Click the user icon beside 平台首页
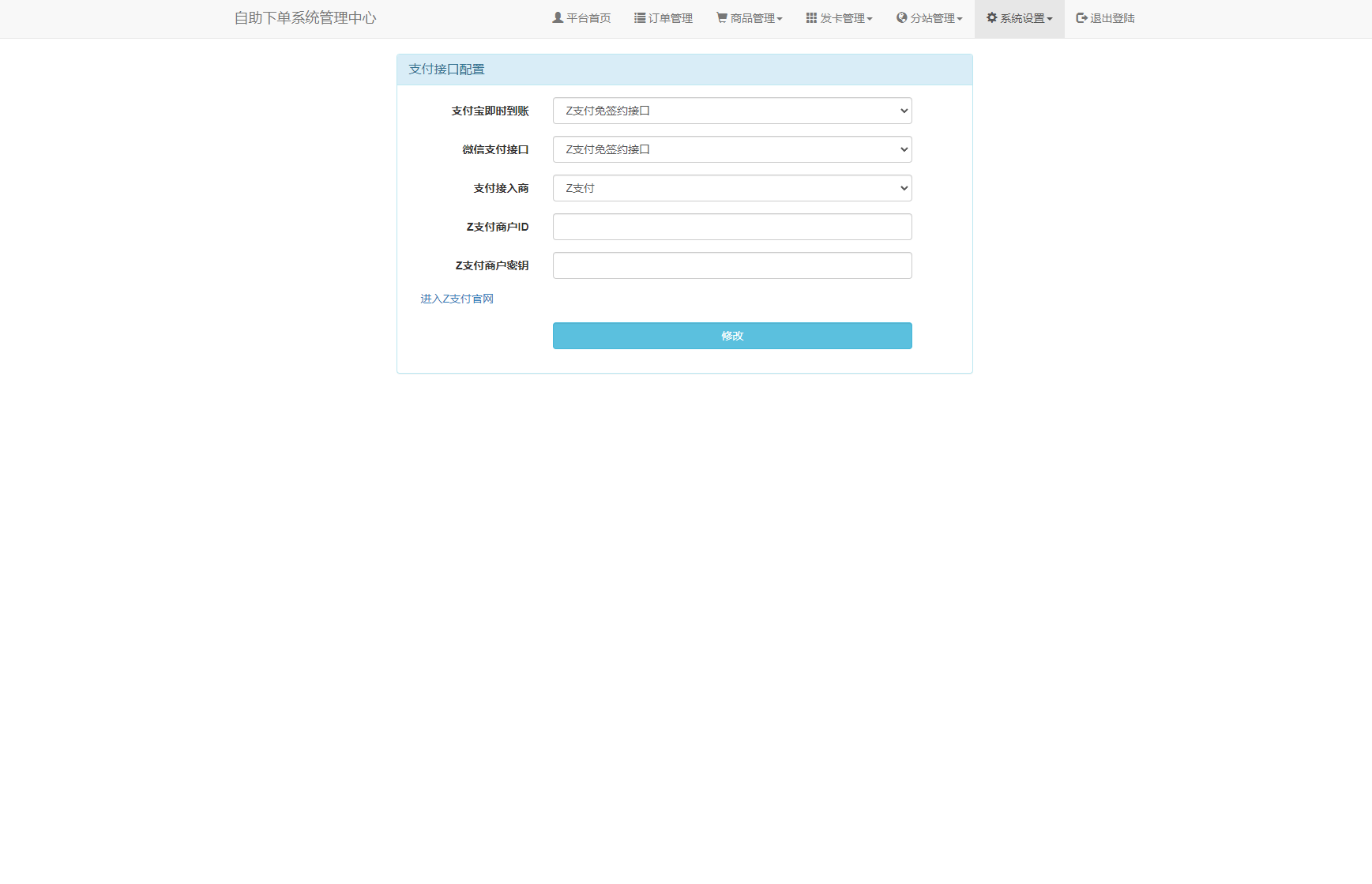The width and height of the screenshot is (1372, 884). point(558,17)
